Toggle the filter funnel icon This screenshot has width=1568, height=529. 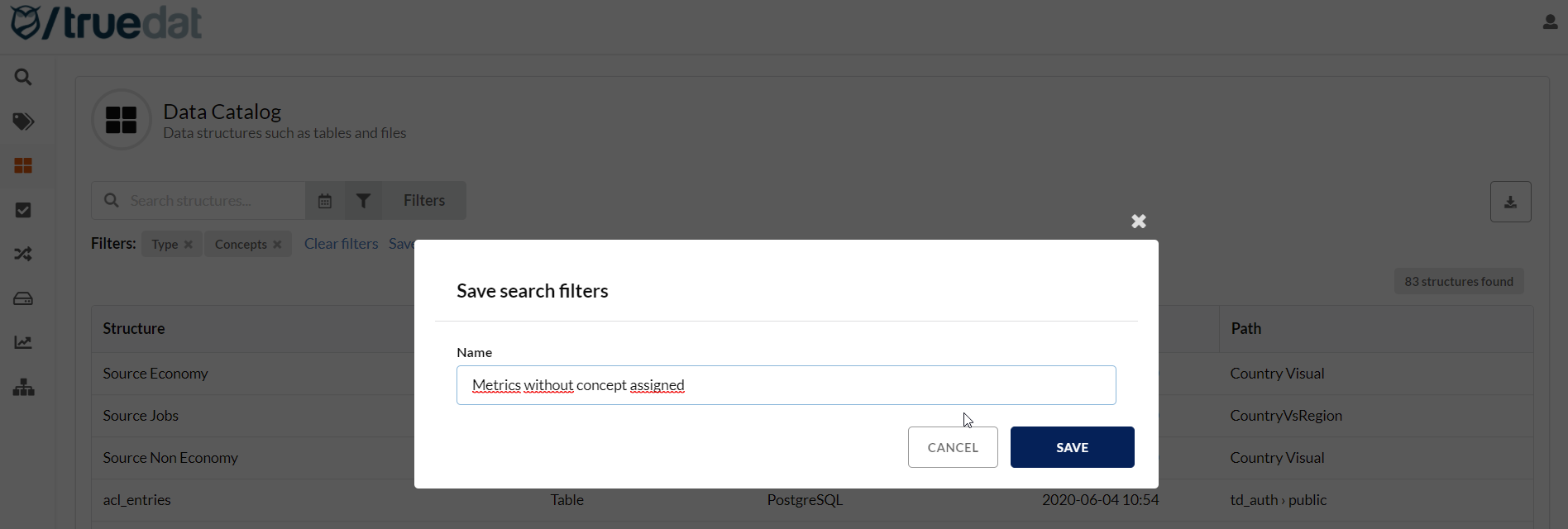(x=364, y=200)
